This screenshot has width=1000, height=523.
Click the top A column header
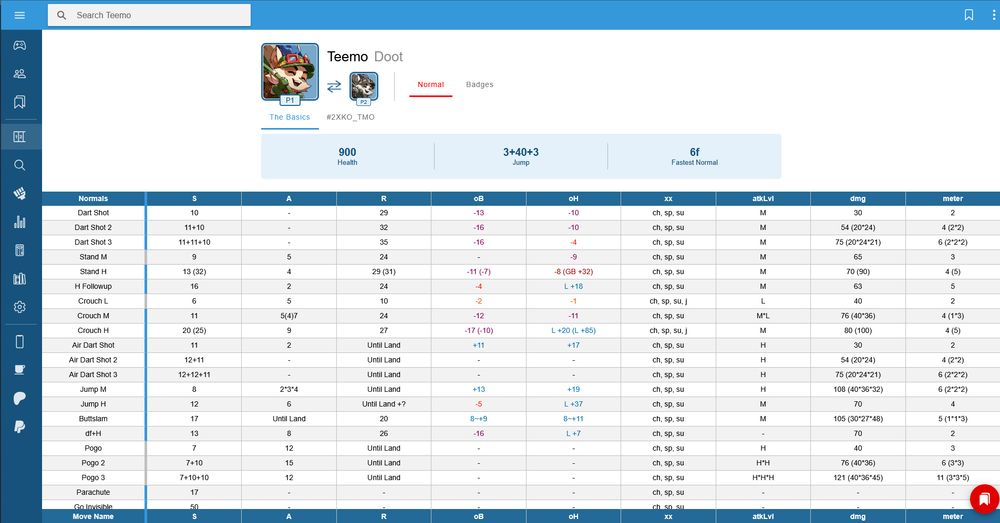pyautogui.click(x=289, y=198)
